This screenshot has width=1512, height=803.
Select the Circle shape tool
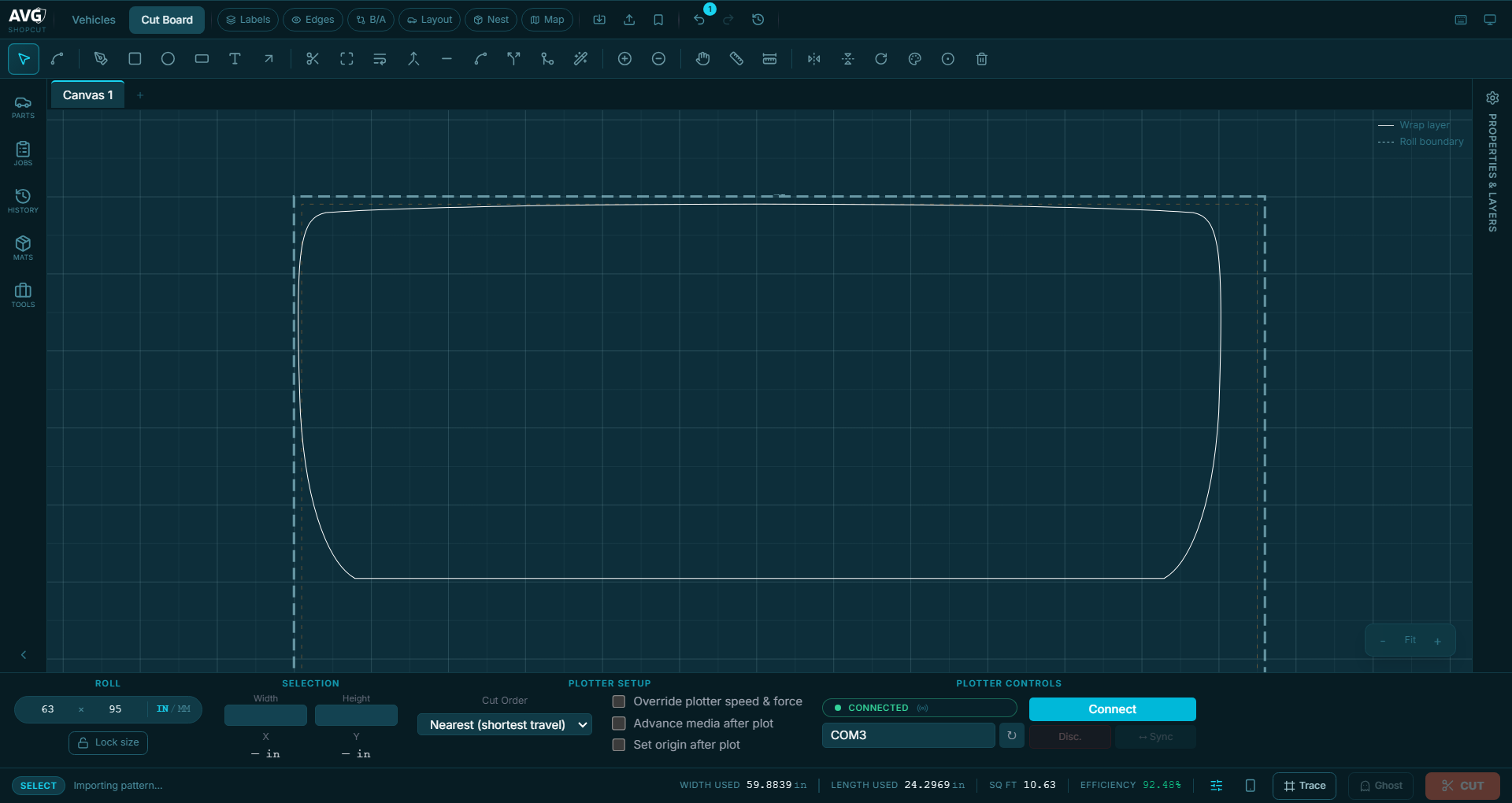168,59
